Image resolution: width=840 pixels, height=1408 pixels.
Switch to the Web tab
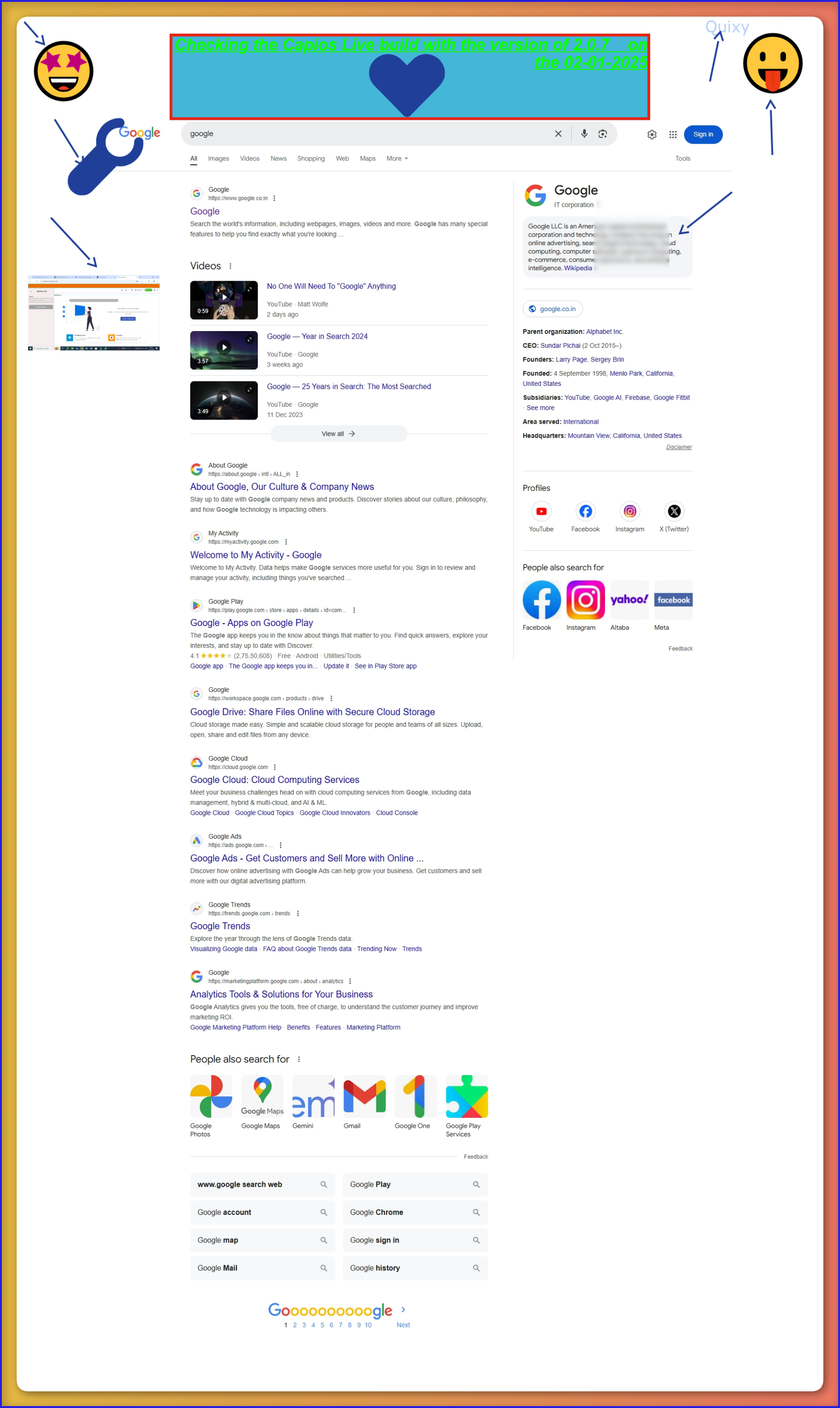coord(342,158)
